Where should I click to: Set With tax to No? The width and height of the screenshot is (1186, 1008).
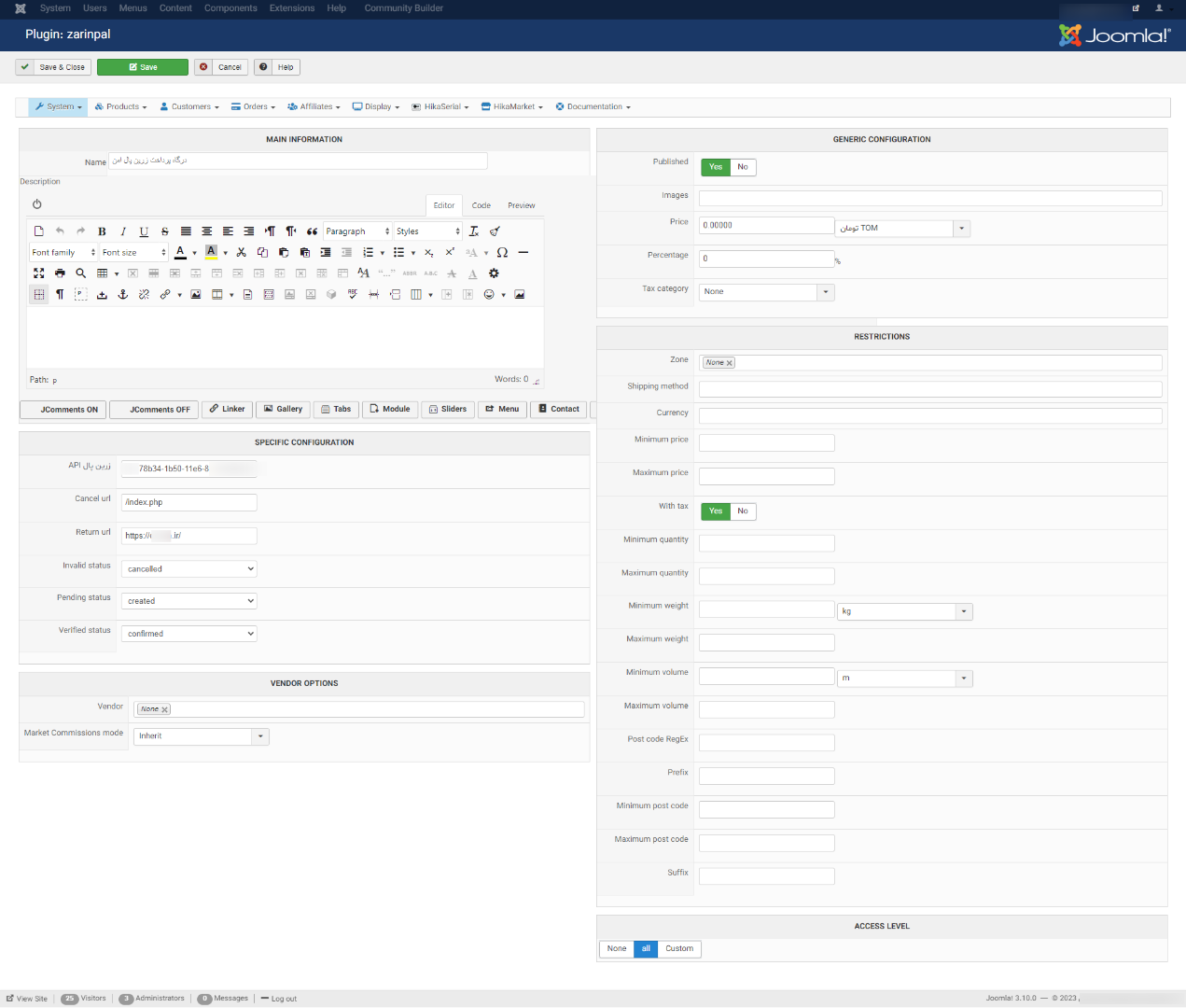point(743,511)
